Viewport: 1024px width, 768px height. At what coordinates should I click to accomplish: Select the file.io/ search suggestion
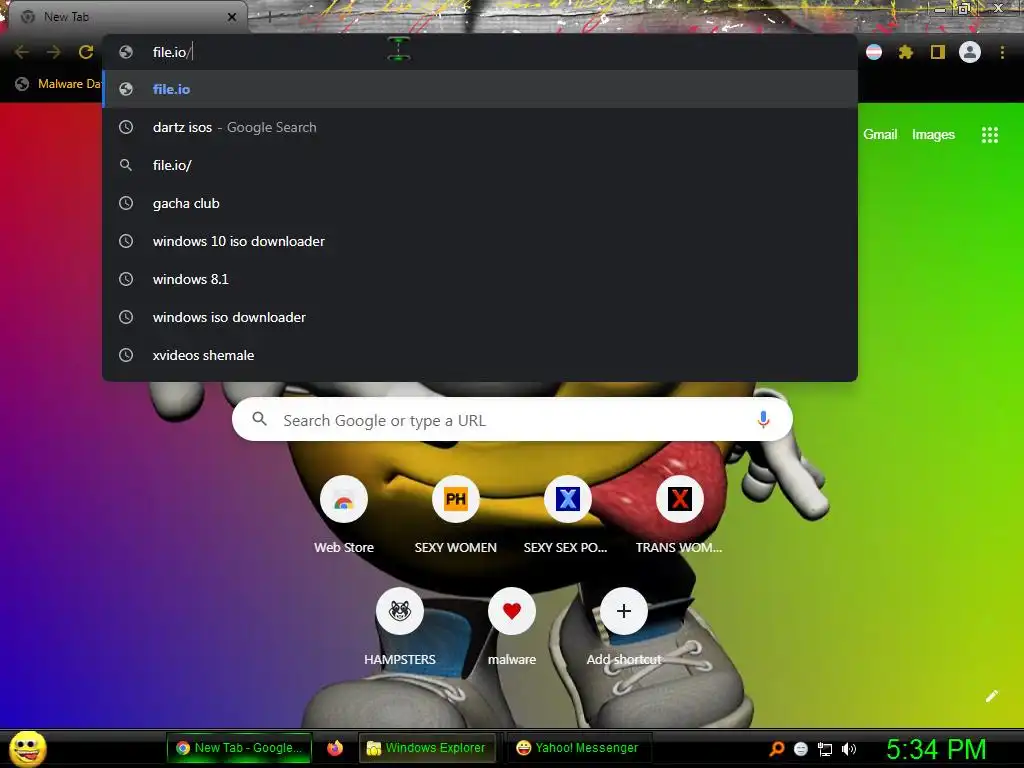(x=480, y=165)
